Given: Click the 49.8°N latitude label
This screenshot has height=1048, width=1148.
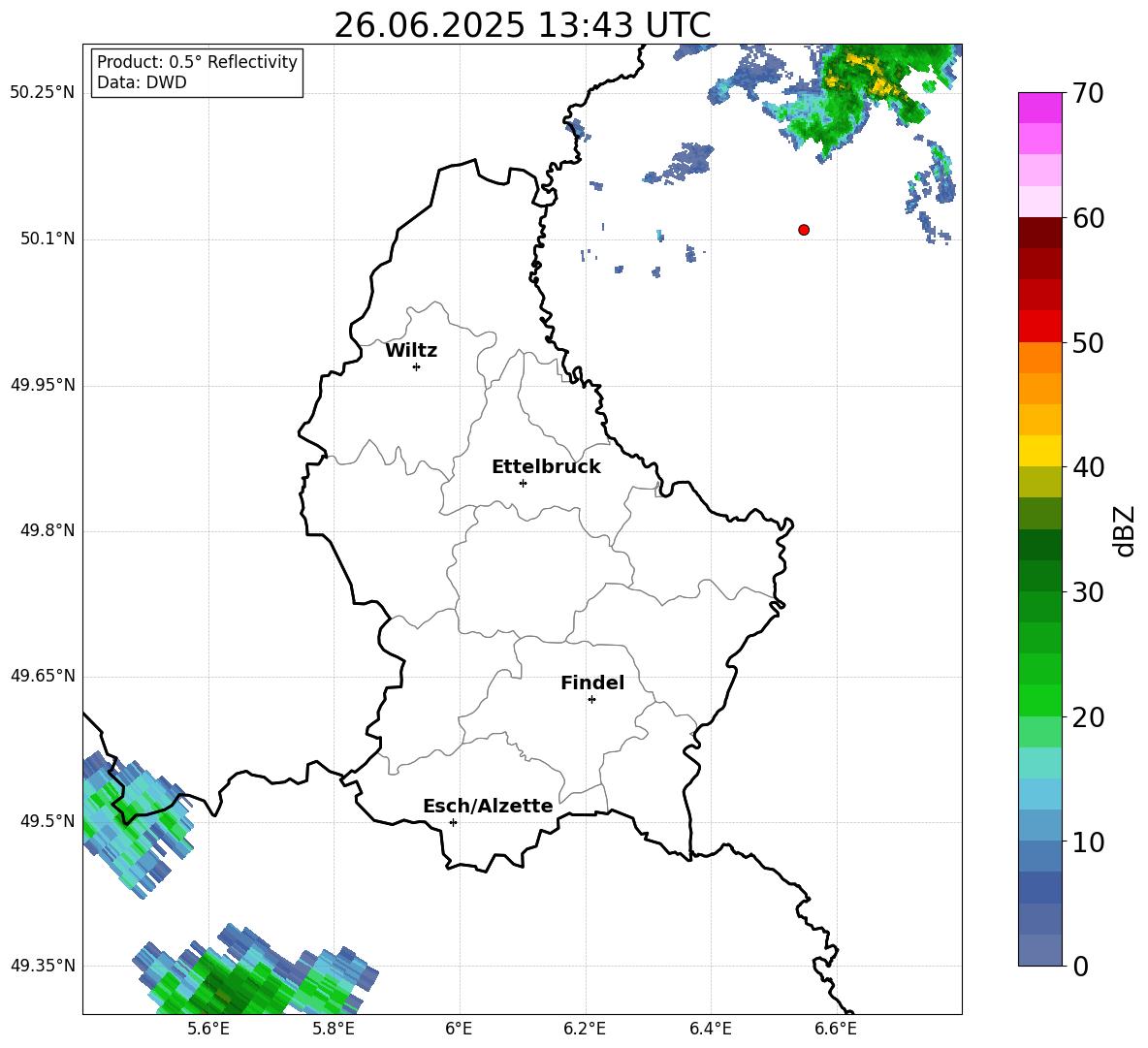Looking at the screenshot, I should click(48, 530).
